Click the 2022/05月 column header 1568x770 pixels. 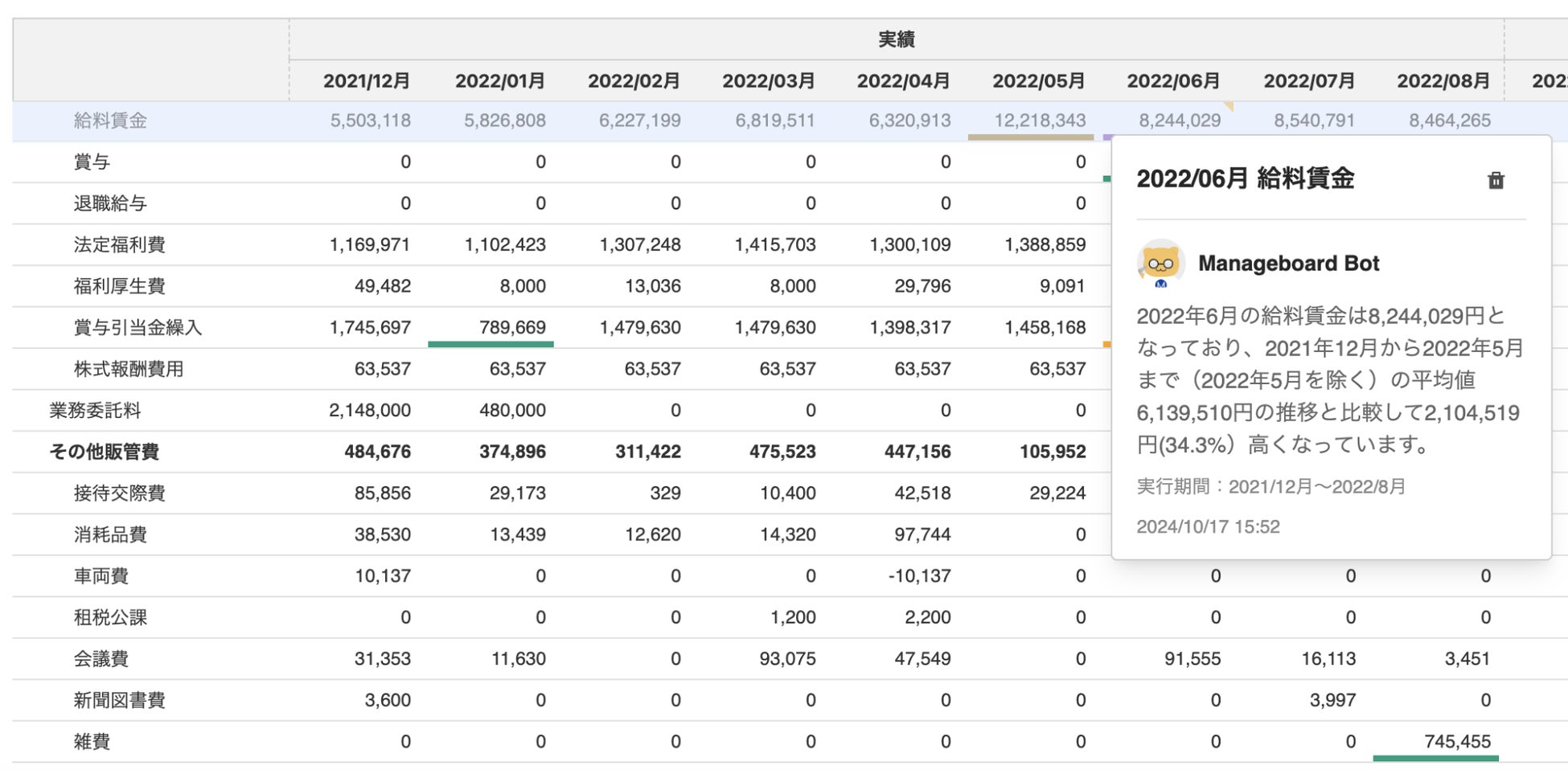pyautogui.click(x=1038, y=81)
